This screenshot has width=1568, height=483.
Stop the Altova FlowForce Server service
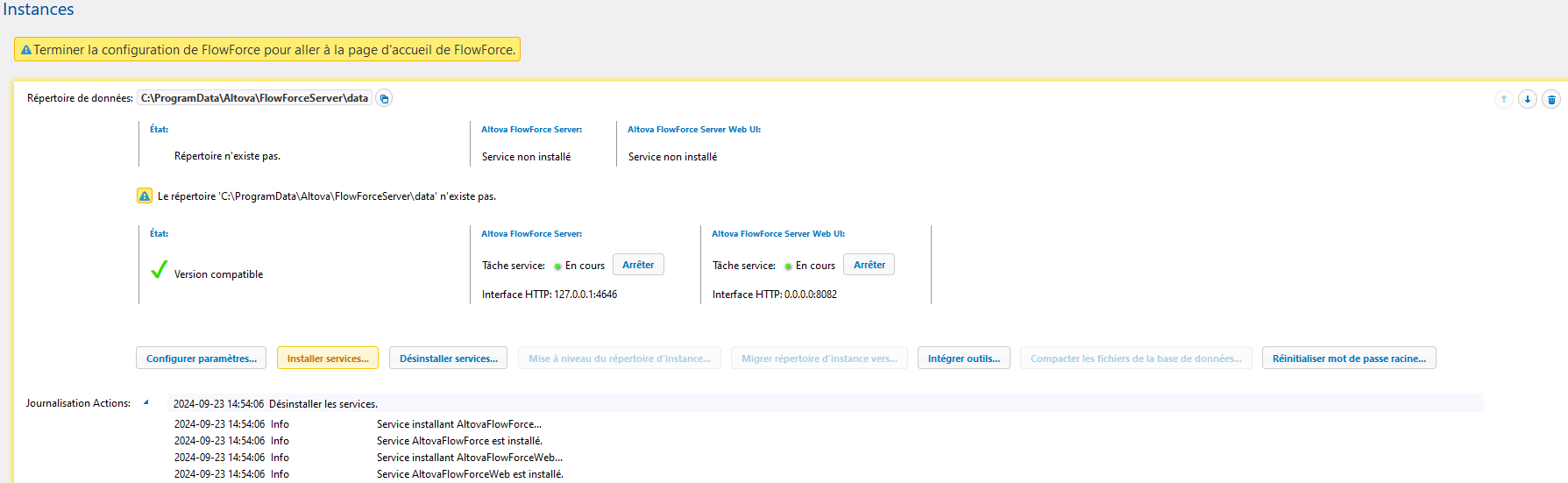coord(638,265)
